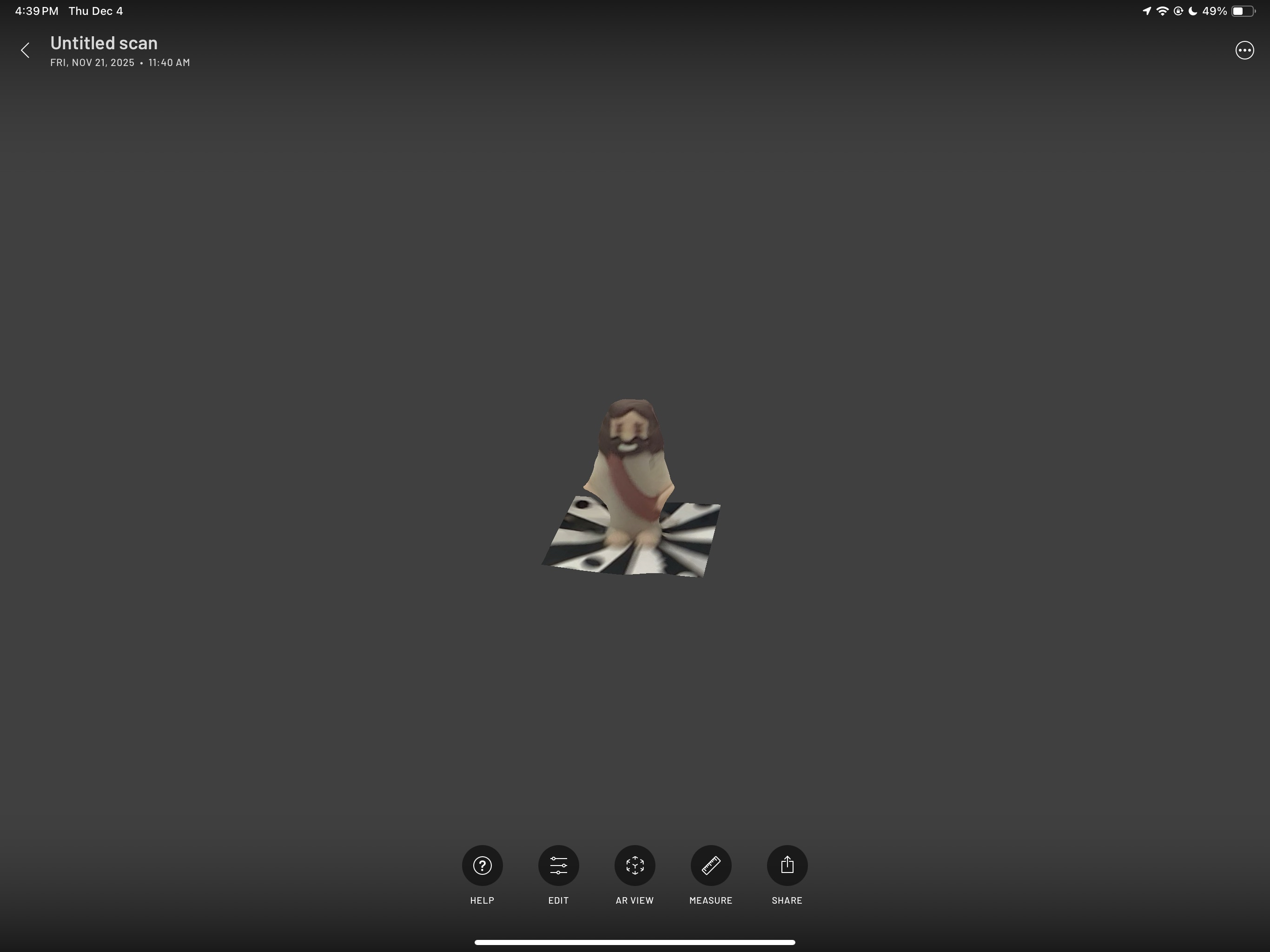Enter AR View mode using its icon

[x=635, y=865]
